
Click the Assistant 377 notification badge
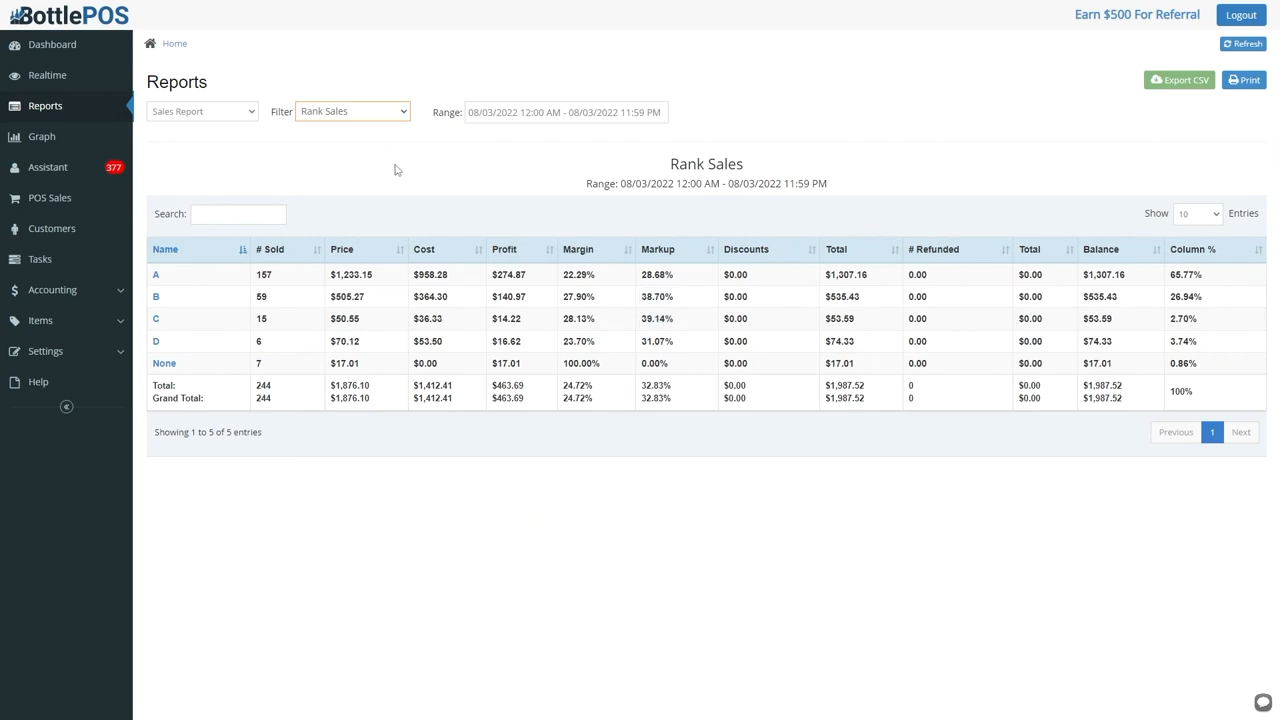114,168
